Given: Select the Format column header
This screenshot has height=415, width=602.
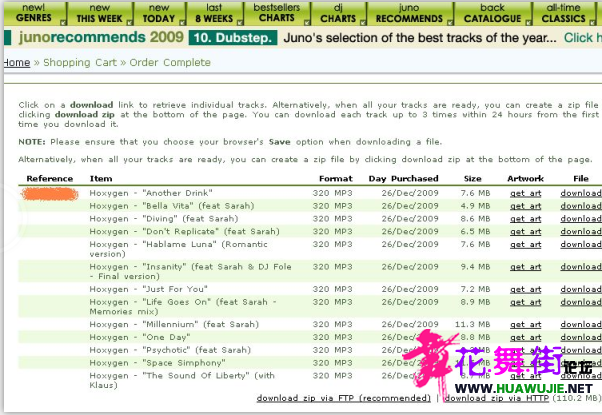Looking at the screenshot, I should coord(336,179).
